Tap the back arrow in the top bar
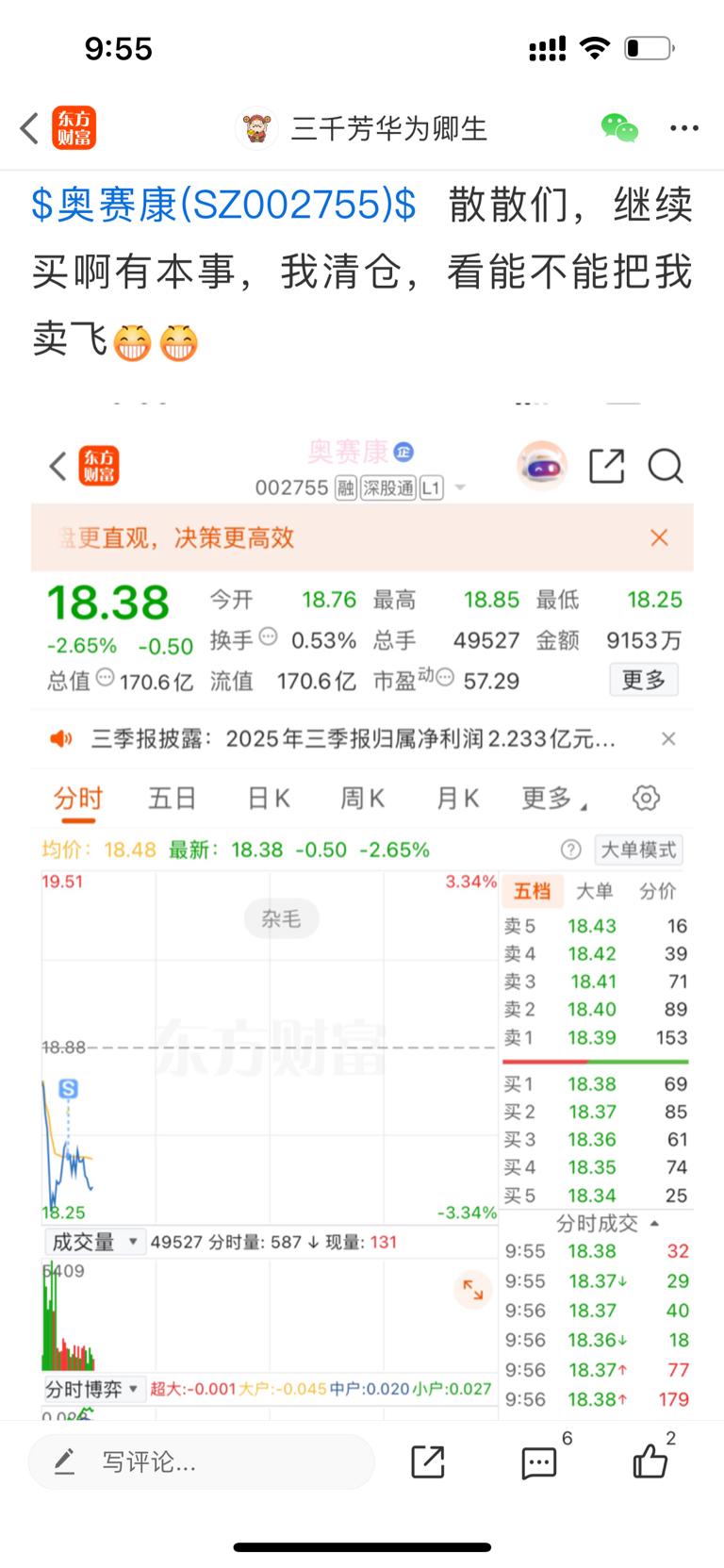Screen dimensions: 724x1568 (29, 128)
